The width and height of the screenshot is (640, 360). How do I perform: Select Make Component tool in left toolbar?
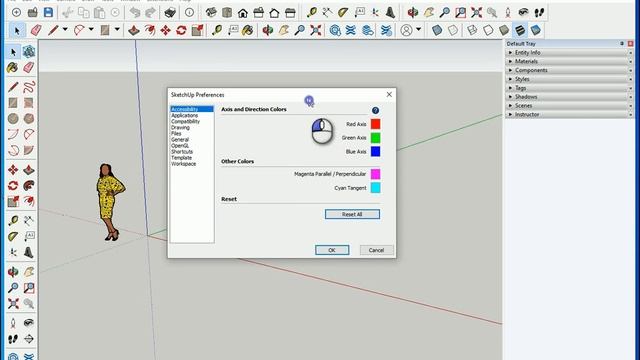[29, 52]
